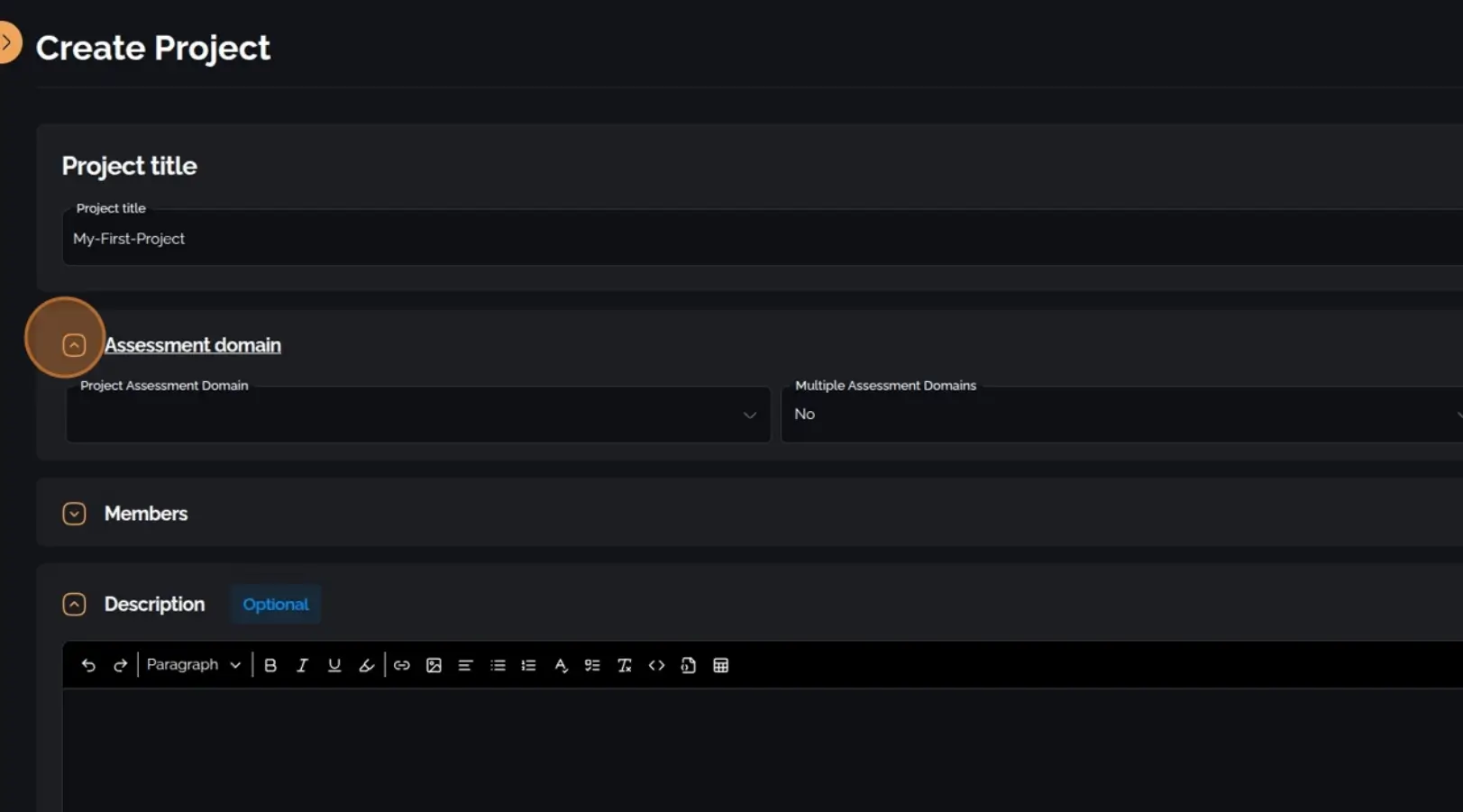
Task: Insert a table in the description editor
Action: [720, 665]
